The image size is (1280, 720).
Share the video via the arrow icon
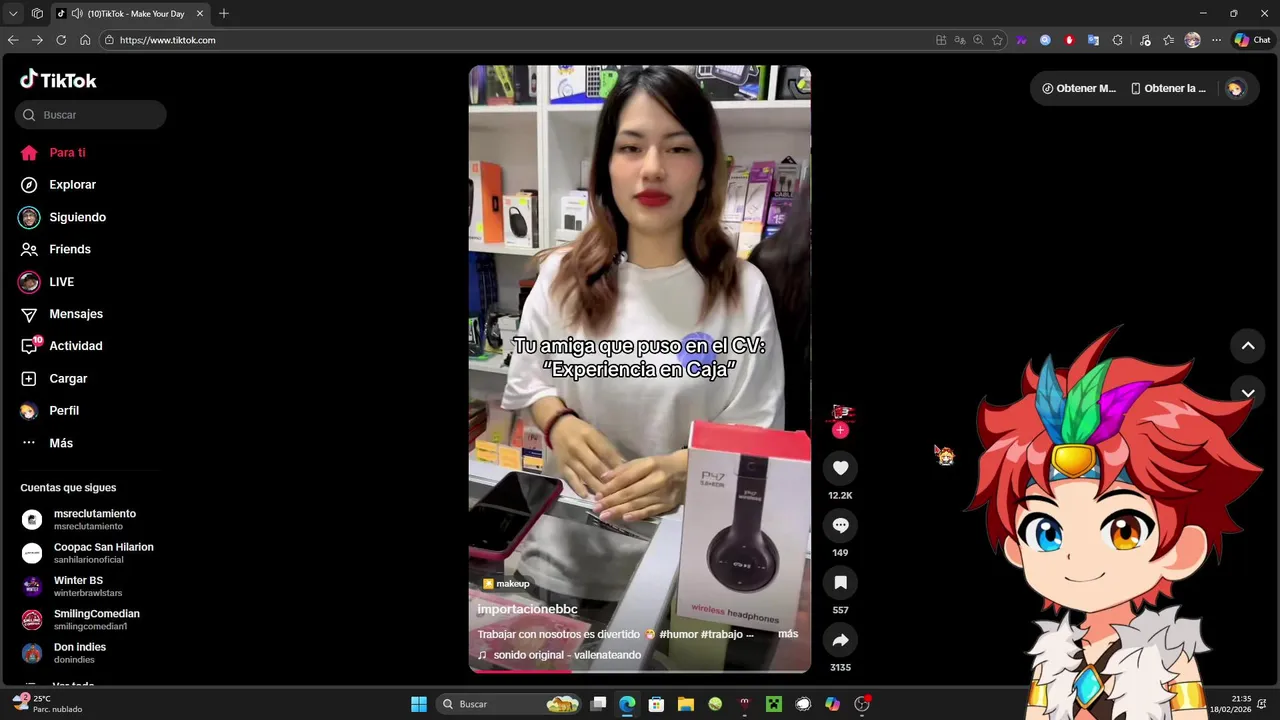click(840, 640)
